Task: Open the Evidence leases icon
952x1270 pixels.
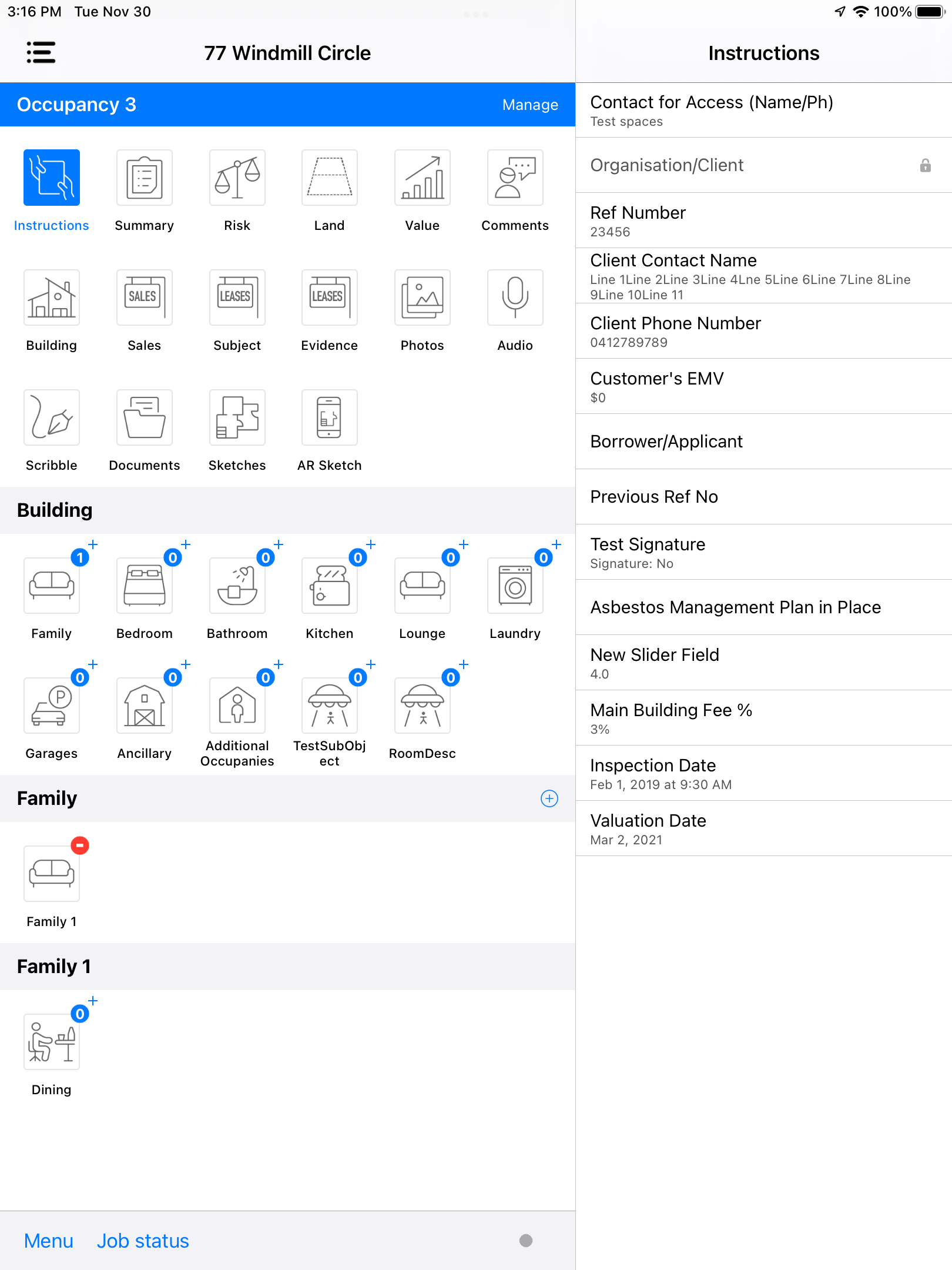Action: click(x=330, y=298)
